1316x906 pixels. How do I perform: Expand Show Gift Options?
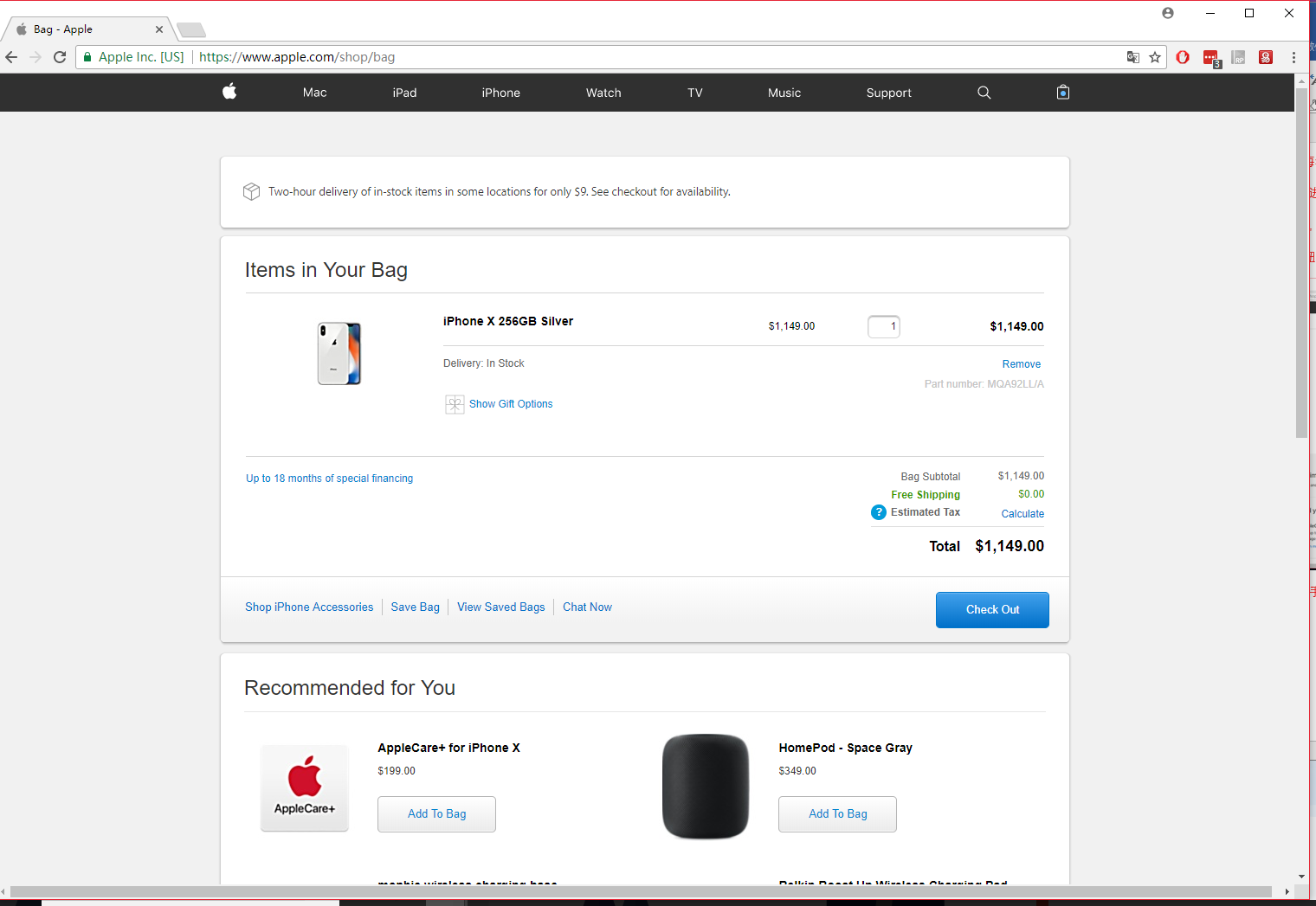tap(510, 404)
